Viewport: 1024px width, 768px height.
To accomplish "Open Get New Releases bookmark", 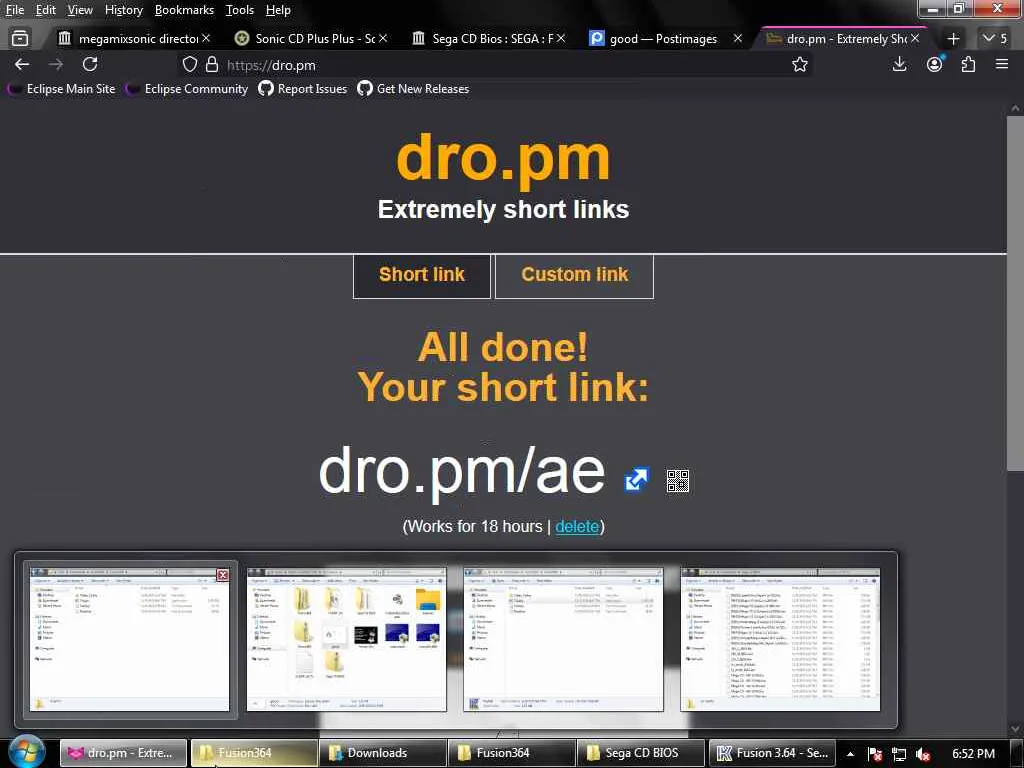I will click(x=413, y=89).
